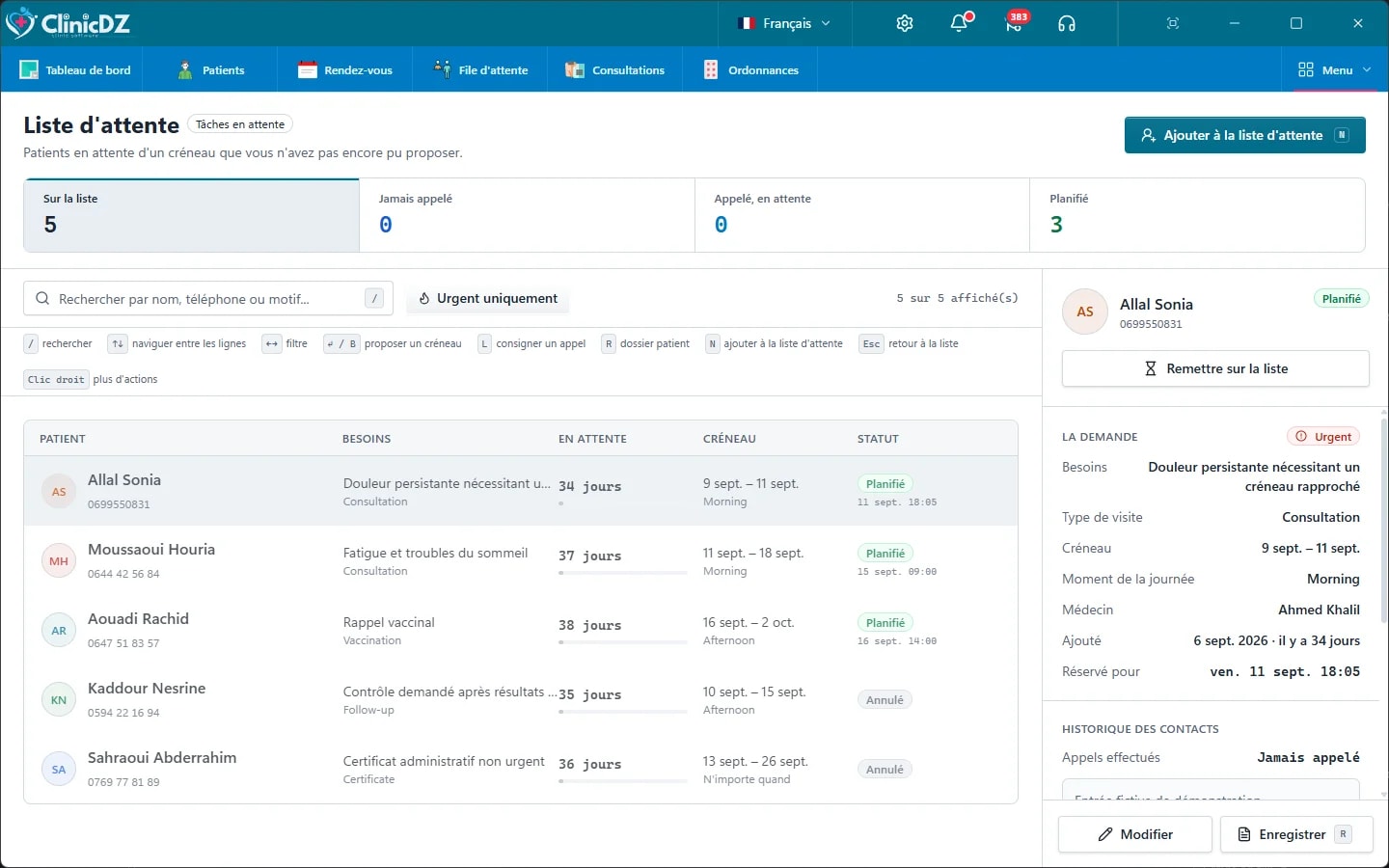This screenshot has height=868, width=1389.
Task: Click the Tâches en attente tag
Action: (x=240, y=124)
